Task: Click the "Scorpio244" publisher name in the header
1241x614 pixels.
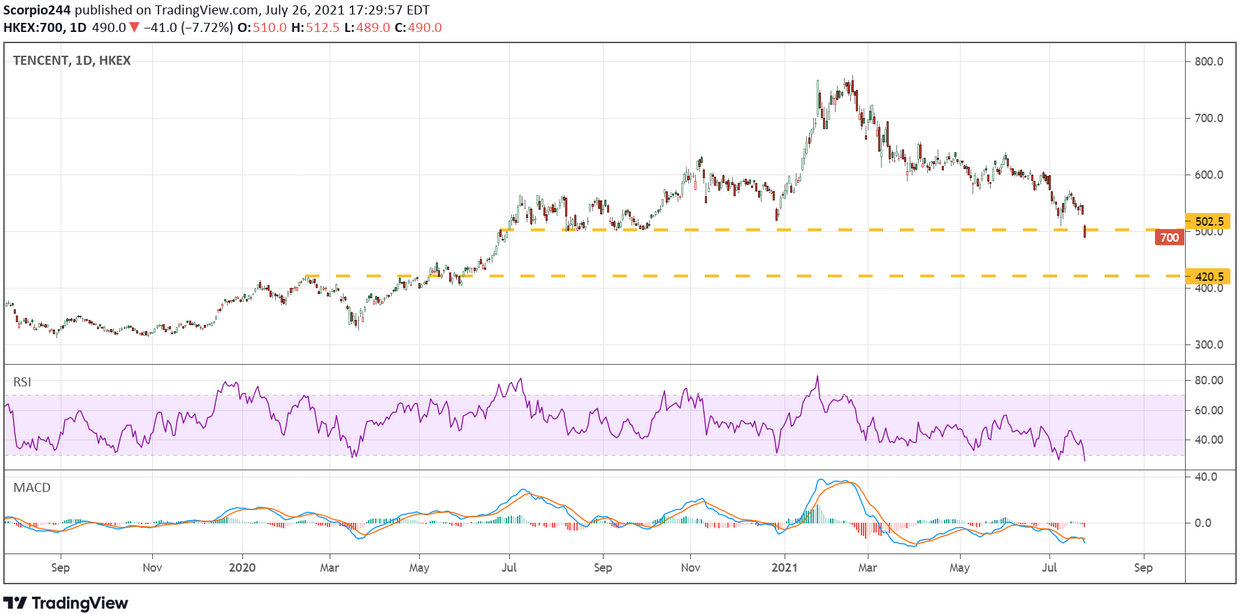Action: 36,10
